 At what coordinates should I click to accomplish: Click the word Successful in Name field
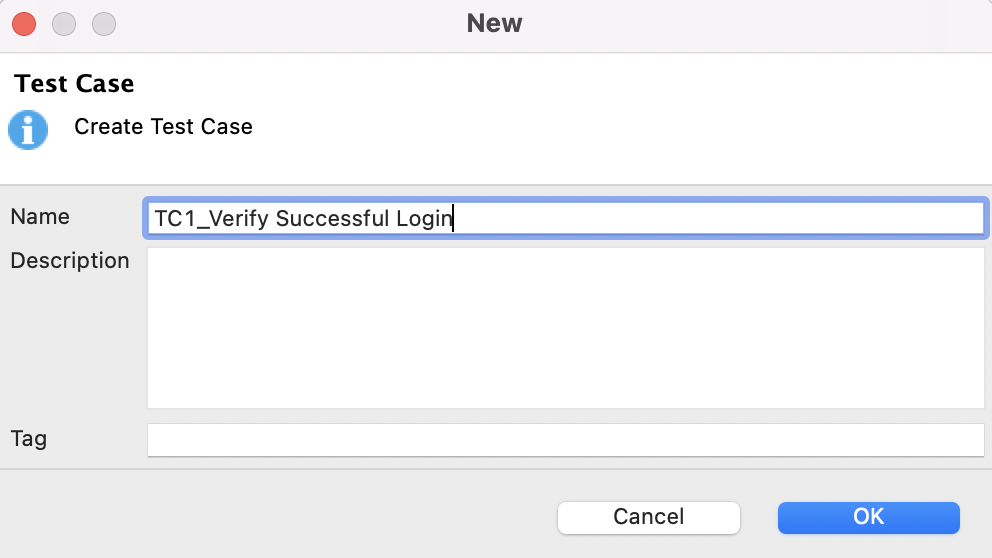326,218
